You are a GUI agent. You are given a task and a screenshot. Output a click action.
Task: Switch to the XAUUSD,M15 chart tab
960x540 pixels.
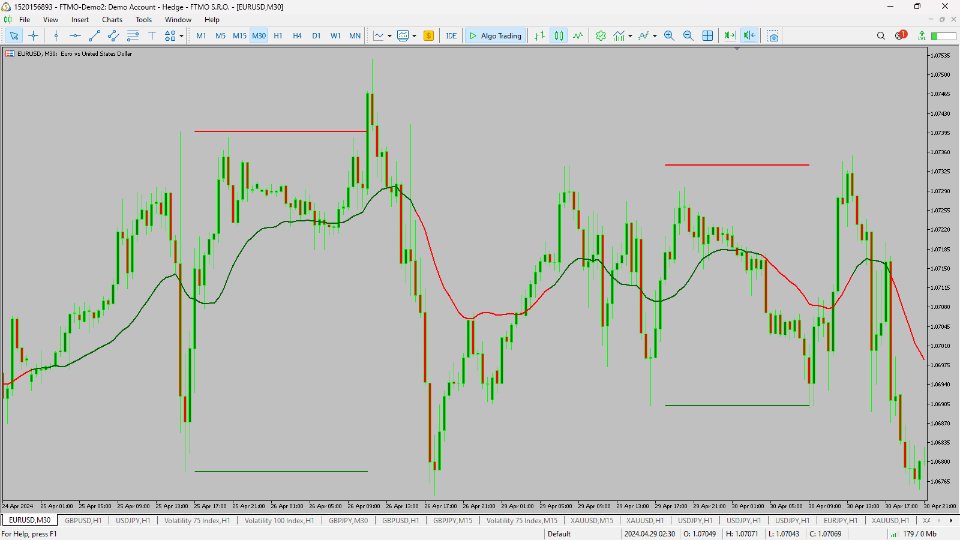click(591, 520)
